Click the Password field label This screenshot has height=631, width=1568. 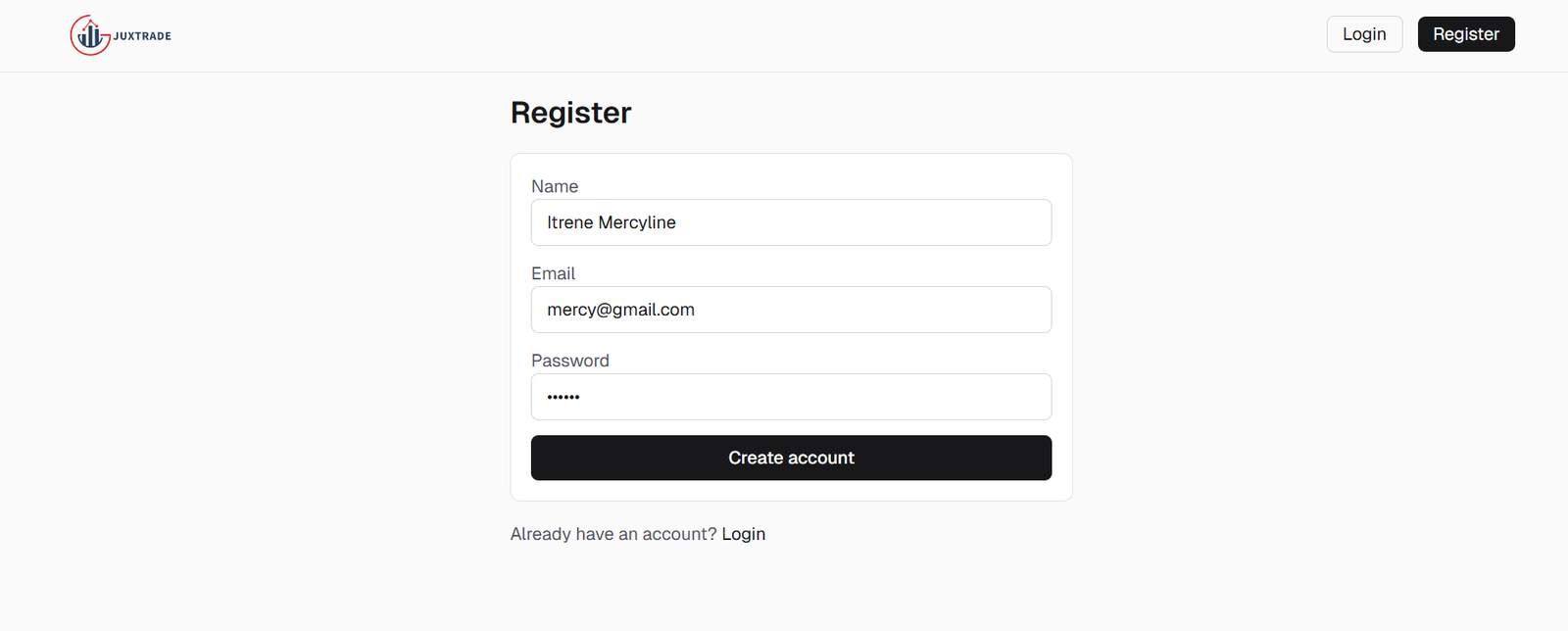click(x=570, y=361)
